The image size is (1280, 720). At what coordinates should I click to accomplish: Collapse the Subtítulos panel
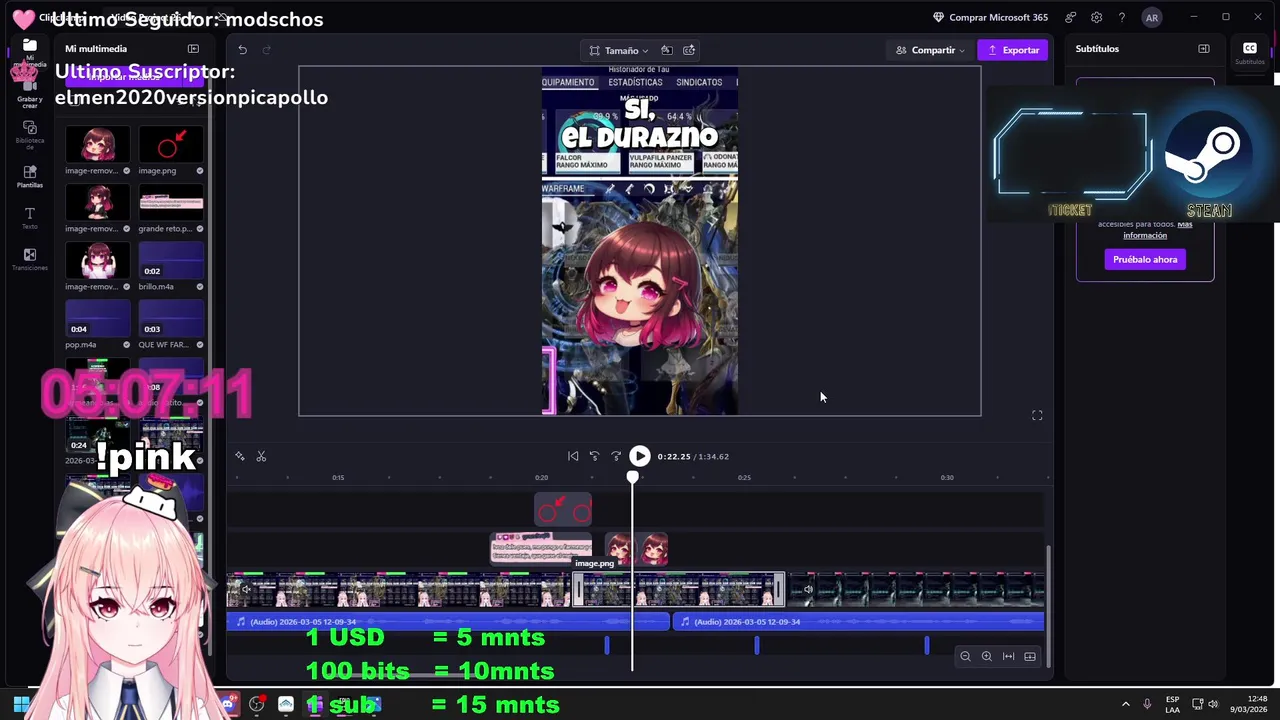pyautogui.click(x=1204, y=49)
